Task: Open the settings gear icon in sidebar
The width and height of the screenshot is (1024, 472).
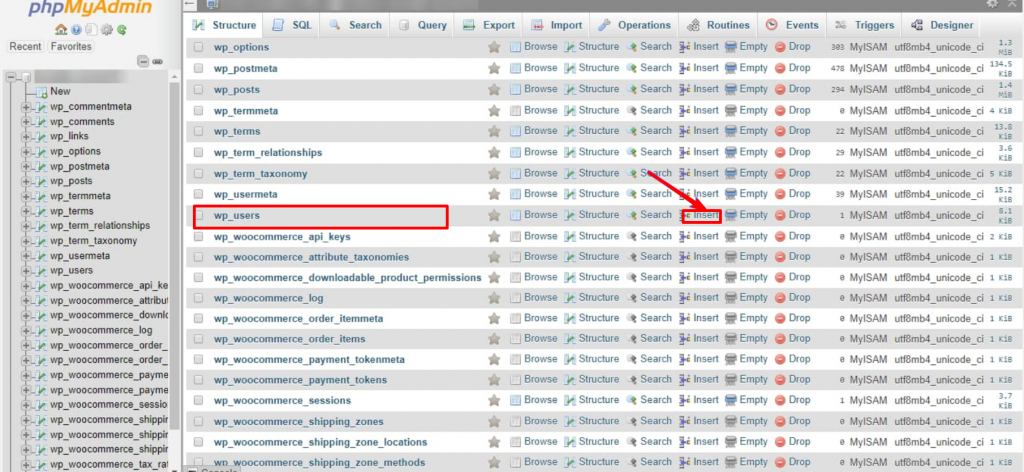Action: 106,29
